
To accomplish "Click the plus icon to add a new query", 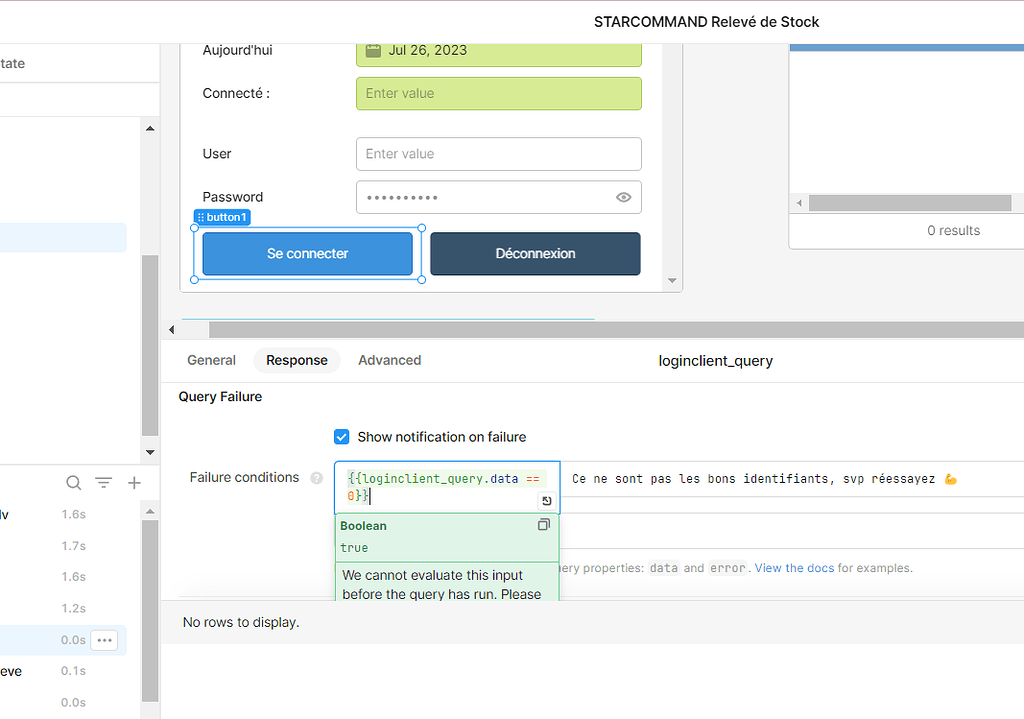I will 134,482.
